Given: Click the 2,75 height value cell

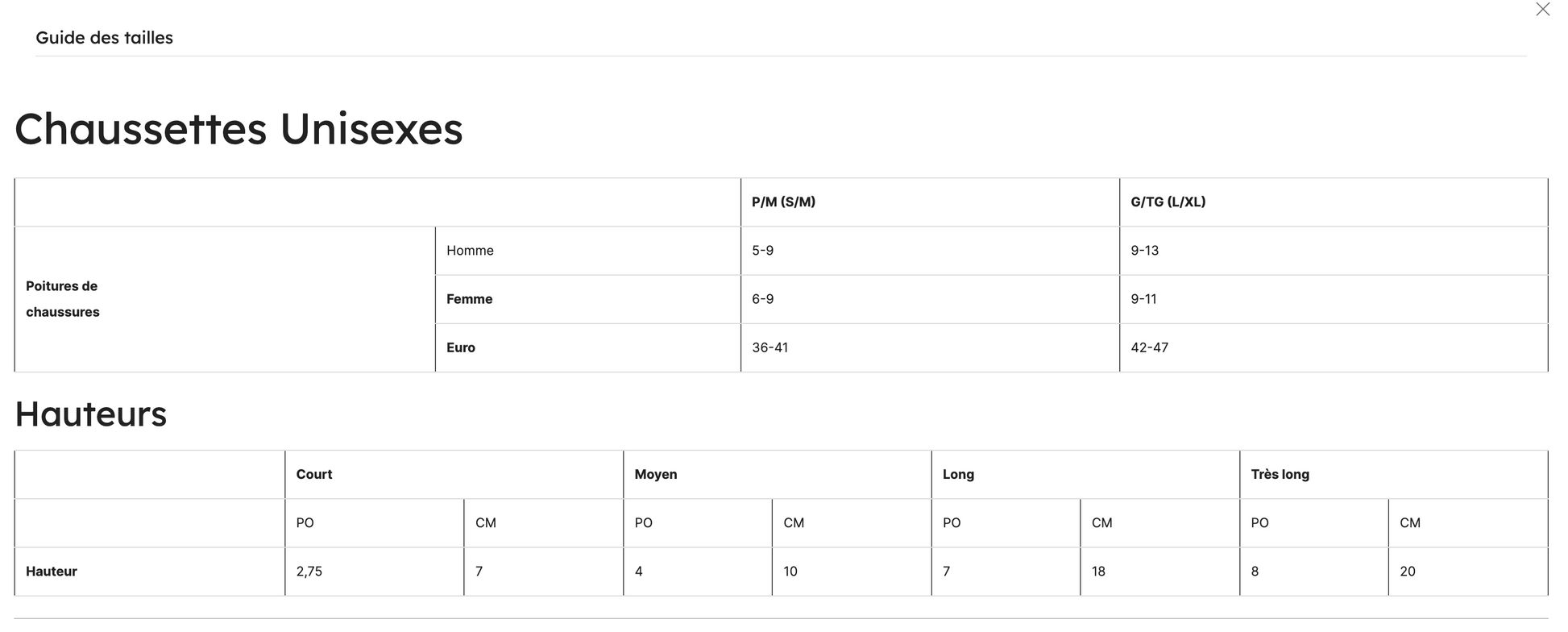Looking at the screenshot, I should [x=309, y=572].
